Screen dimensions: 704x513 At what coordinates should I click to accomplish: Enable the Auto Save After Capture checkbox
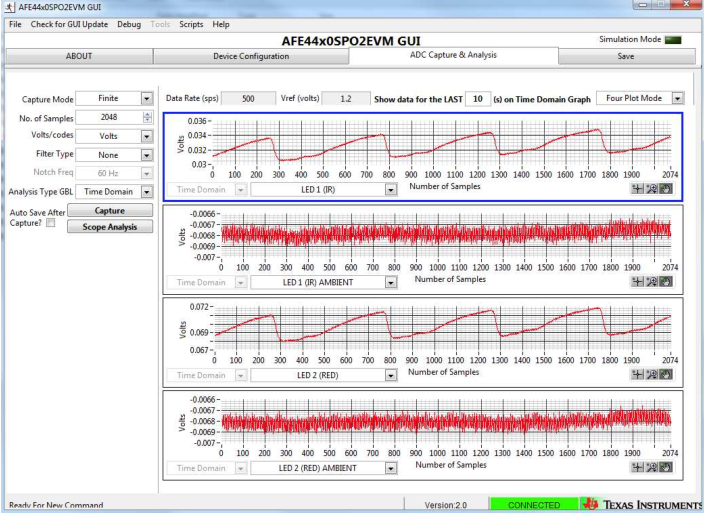(x=51, y=223)
